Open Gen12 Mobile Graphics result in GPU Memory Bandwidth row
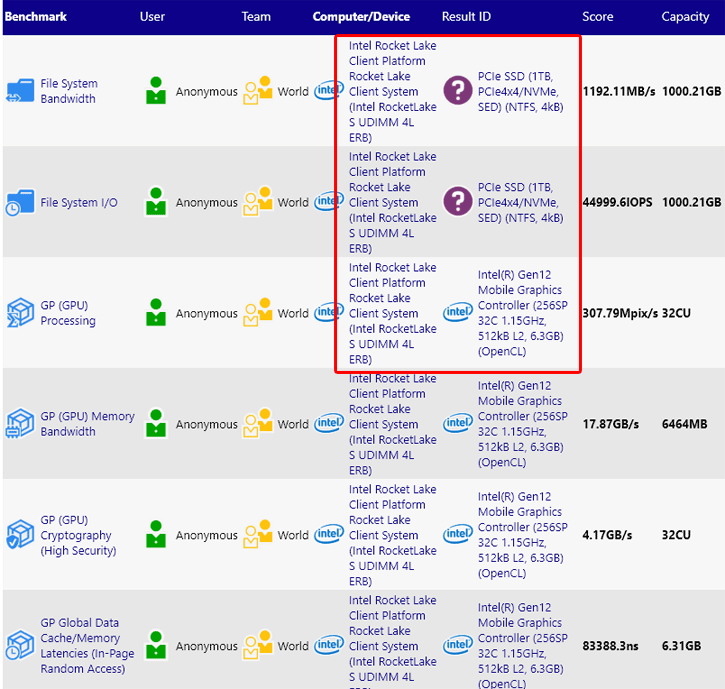725x689 pixels. click(x=523, y=424)
